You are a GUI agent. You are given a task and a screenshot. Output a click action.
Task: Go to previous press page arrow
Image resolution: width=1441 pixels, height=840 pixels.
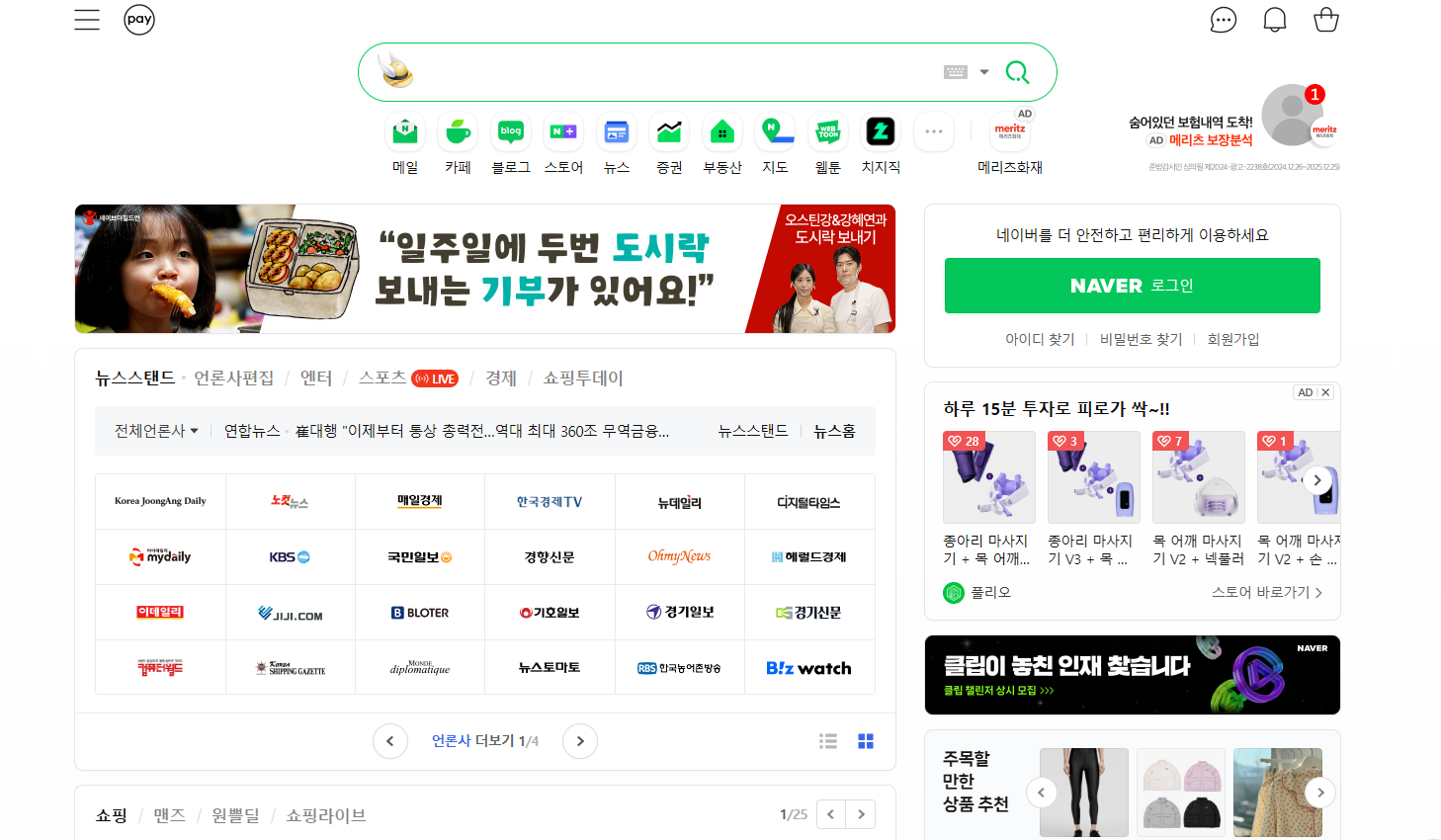pyautogui.click(x=390, y=741)
